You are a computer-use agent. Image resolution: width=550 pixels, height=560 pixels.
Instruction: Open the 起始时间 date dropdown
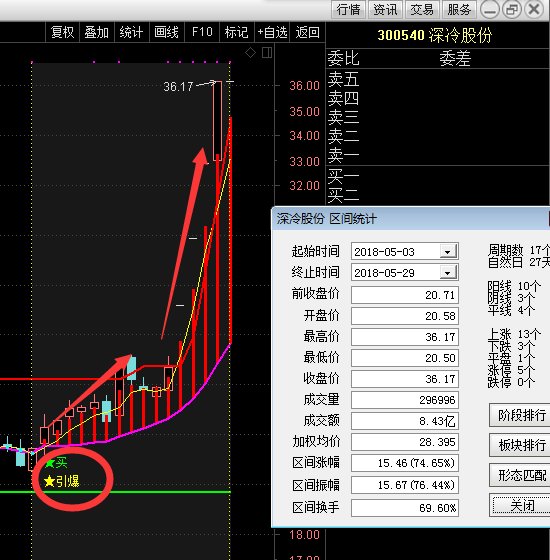(448, 252)
